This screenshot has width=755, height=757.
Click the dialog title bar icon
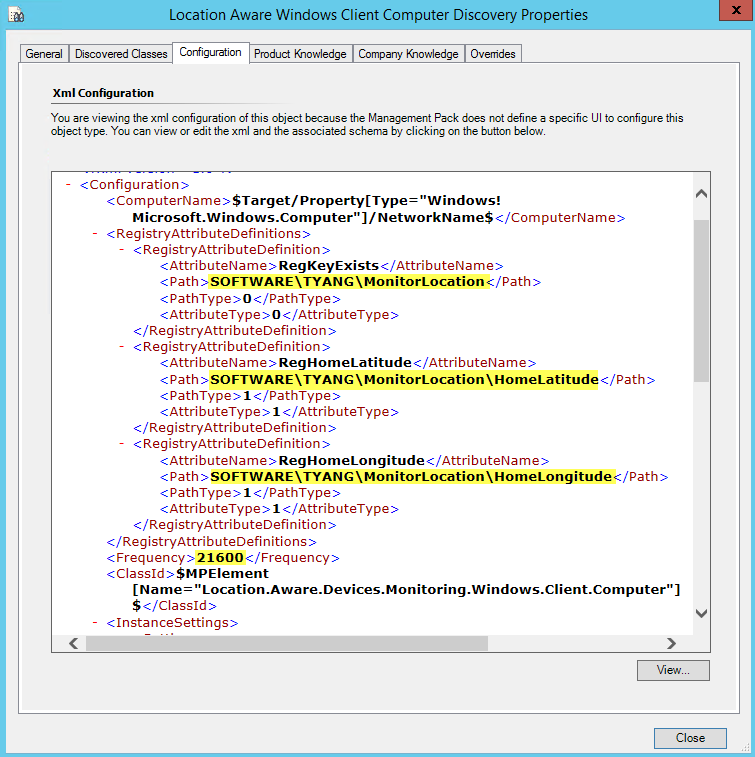coord(16,15)
